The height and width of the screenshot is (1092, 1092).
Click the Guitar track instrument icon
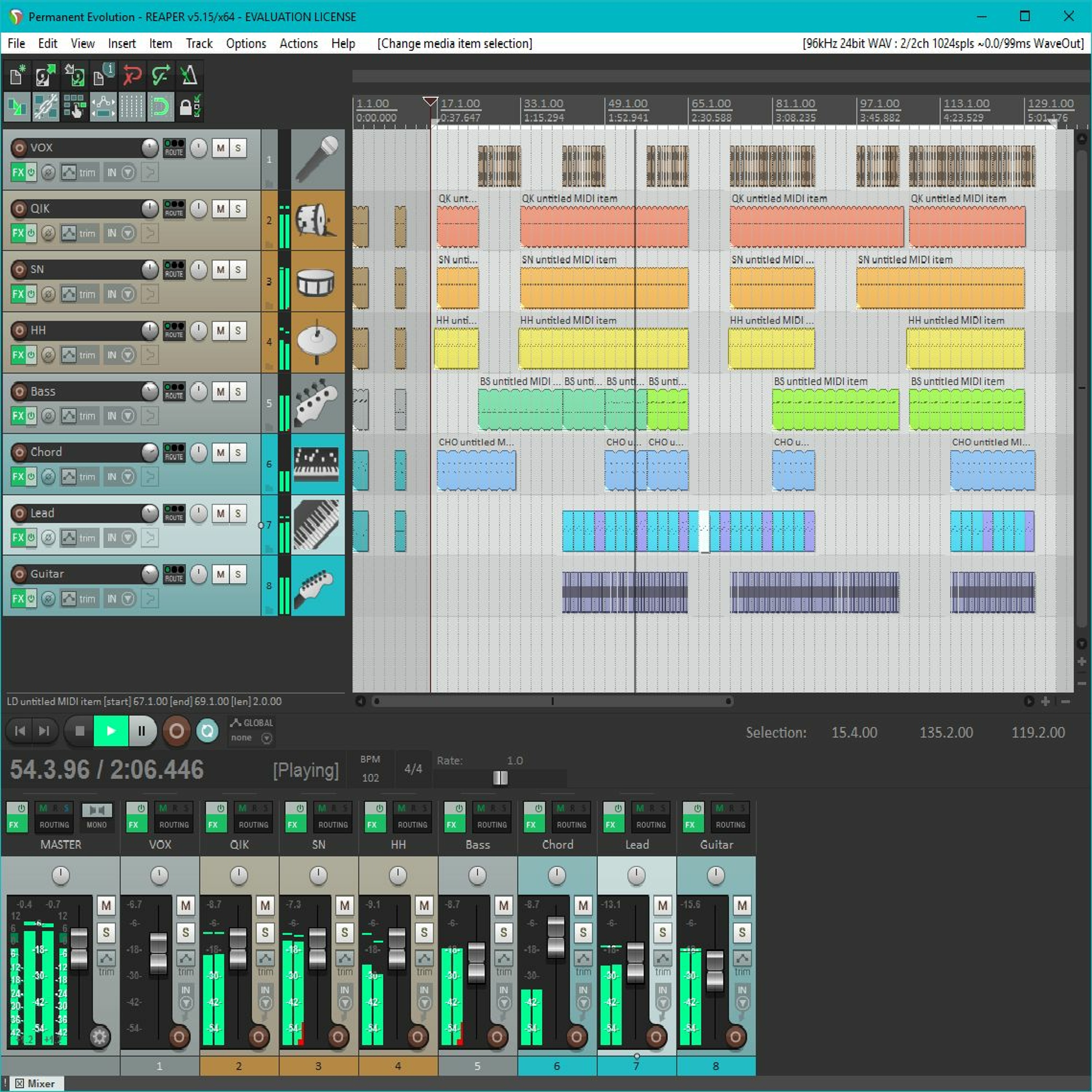(318, 586)
